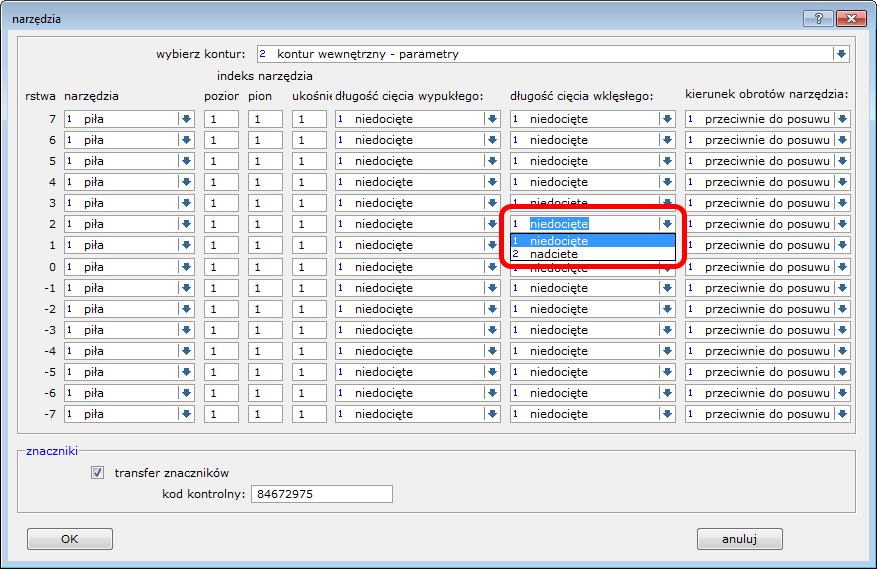Click arrow of layer -1 wypukłego cutting combo
The width and height of the screenshot is (877, 569).
pos(492,288)
